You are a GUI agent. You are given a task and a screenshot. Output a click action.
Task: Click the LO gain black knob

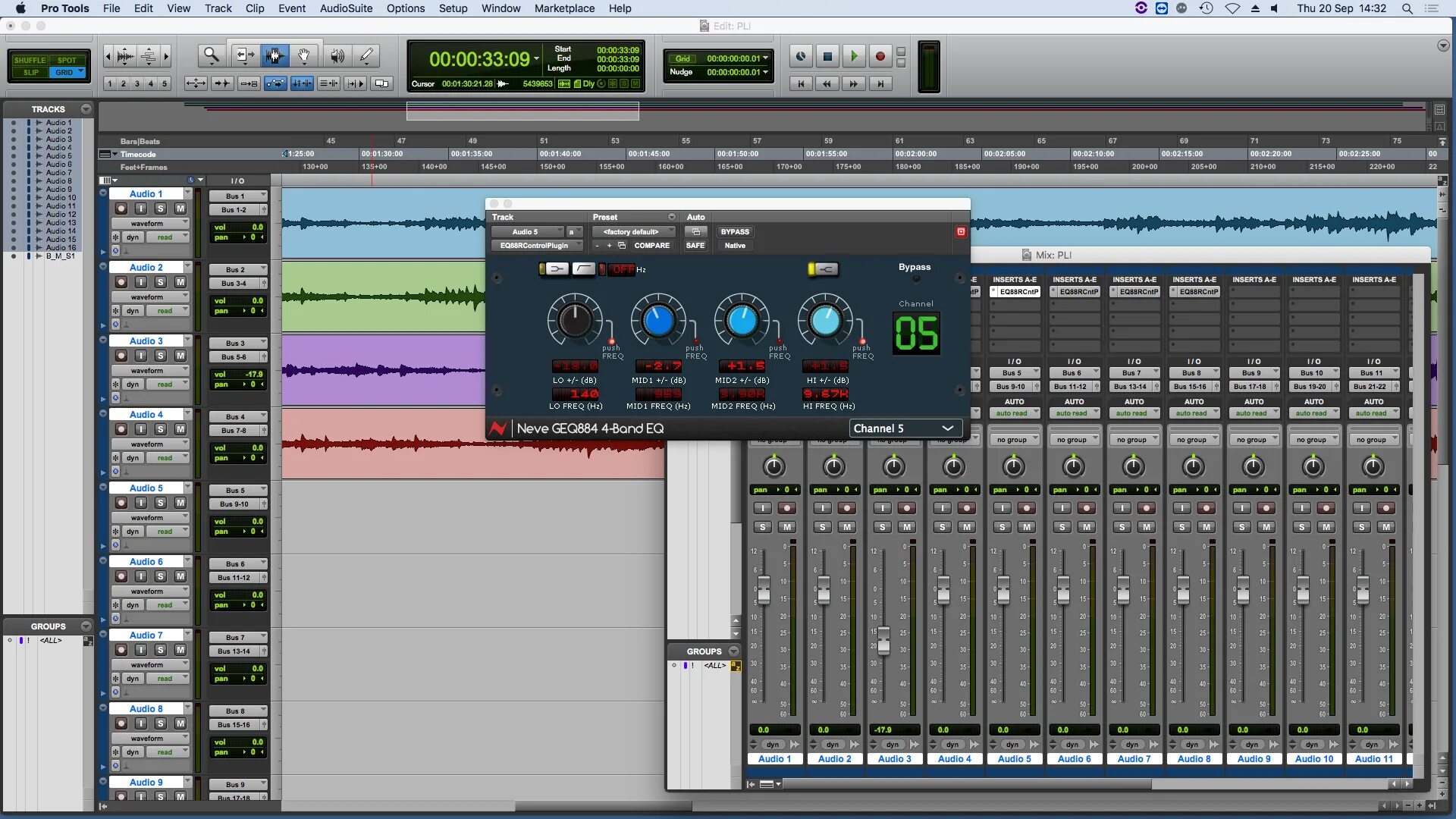coord(575,321)
